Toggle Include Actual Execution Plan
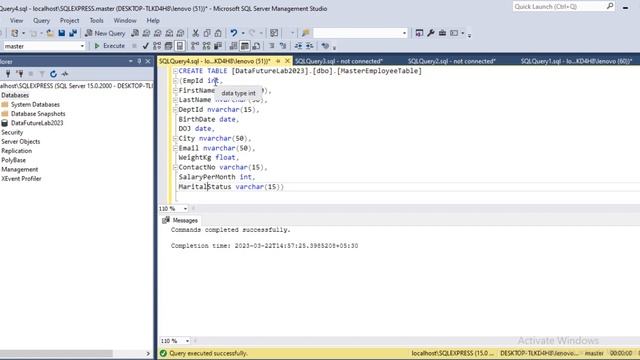 coord(195,46)
